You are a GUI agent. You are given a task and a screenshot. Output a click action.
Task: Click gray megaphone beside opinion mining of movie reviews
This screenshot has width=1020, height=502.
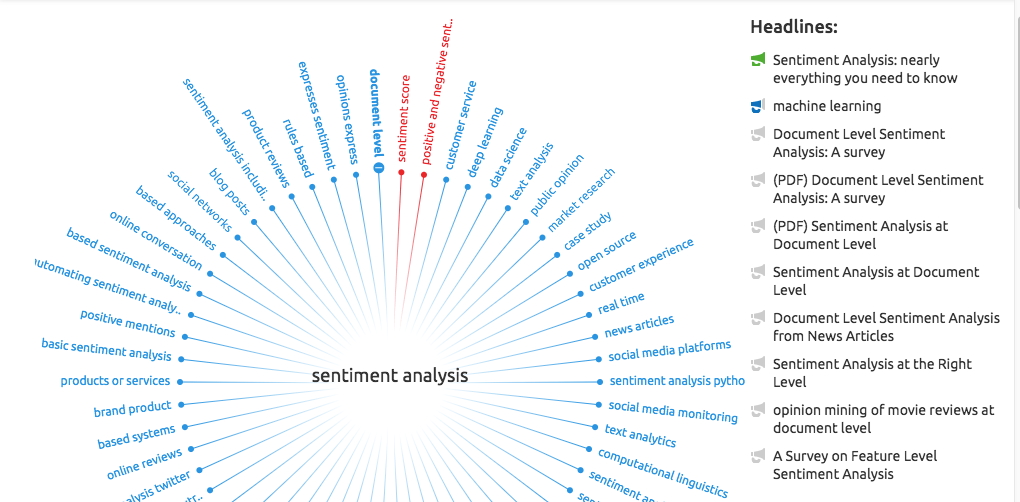pyautogui.click(x=758, y=411)
